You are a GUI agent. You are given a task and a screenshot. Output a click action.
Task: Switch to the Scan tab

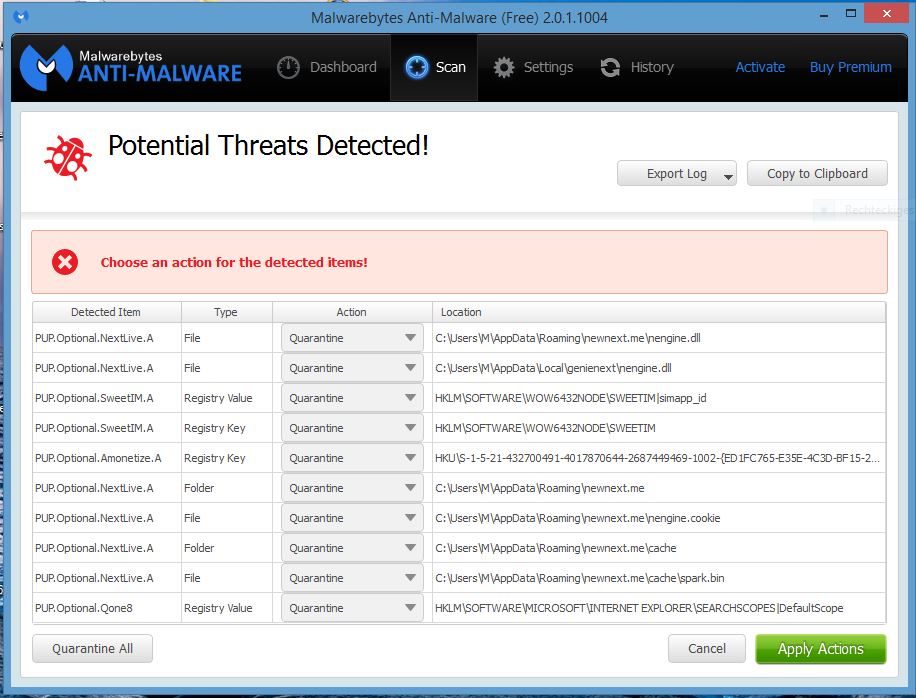pyautogui.click(x=435, y=67)
